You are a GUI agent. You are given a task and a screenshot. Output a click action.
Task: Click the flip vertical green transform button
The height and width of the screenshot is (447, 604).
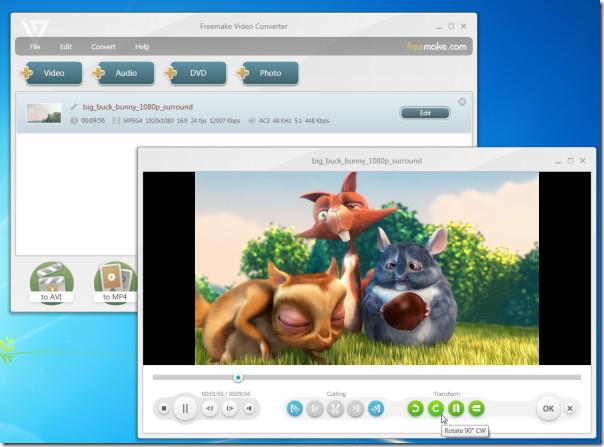tap(476, 408)
